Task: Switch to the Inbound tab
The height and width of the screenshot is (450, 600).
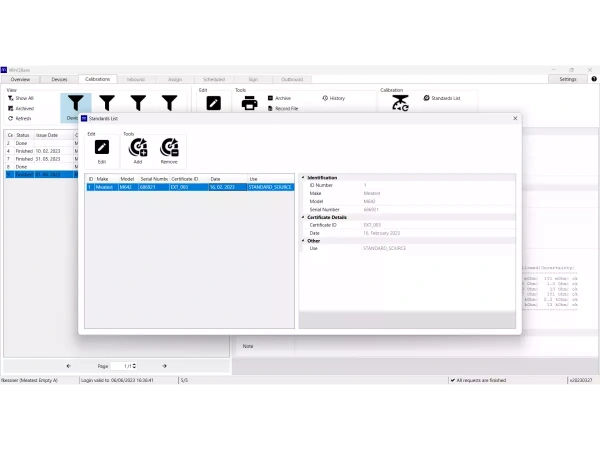Action: 136,79
